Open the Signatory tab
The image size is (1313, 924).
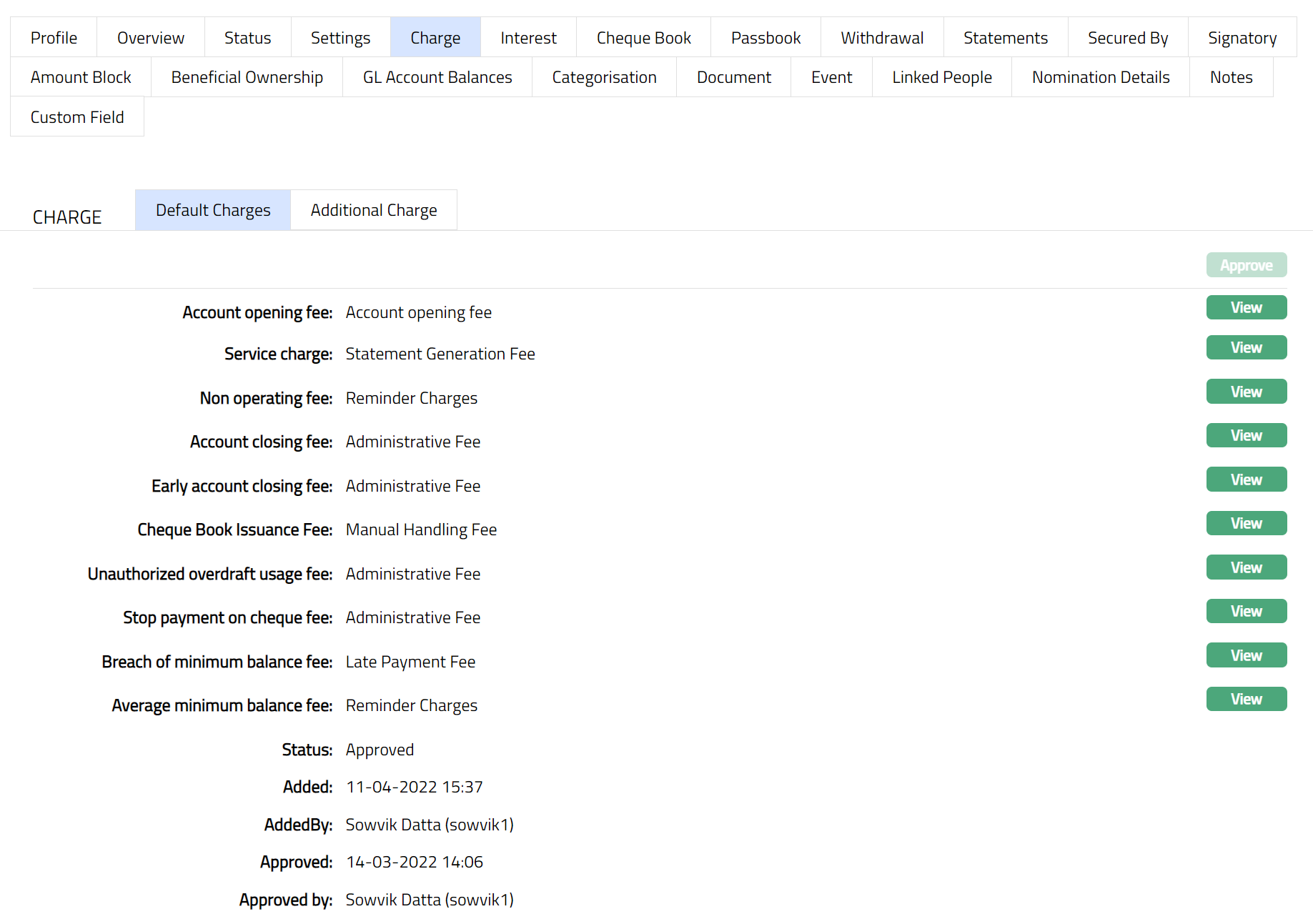point(1242,38)
